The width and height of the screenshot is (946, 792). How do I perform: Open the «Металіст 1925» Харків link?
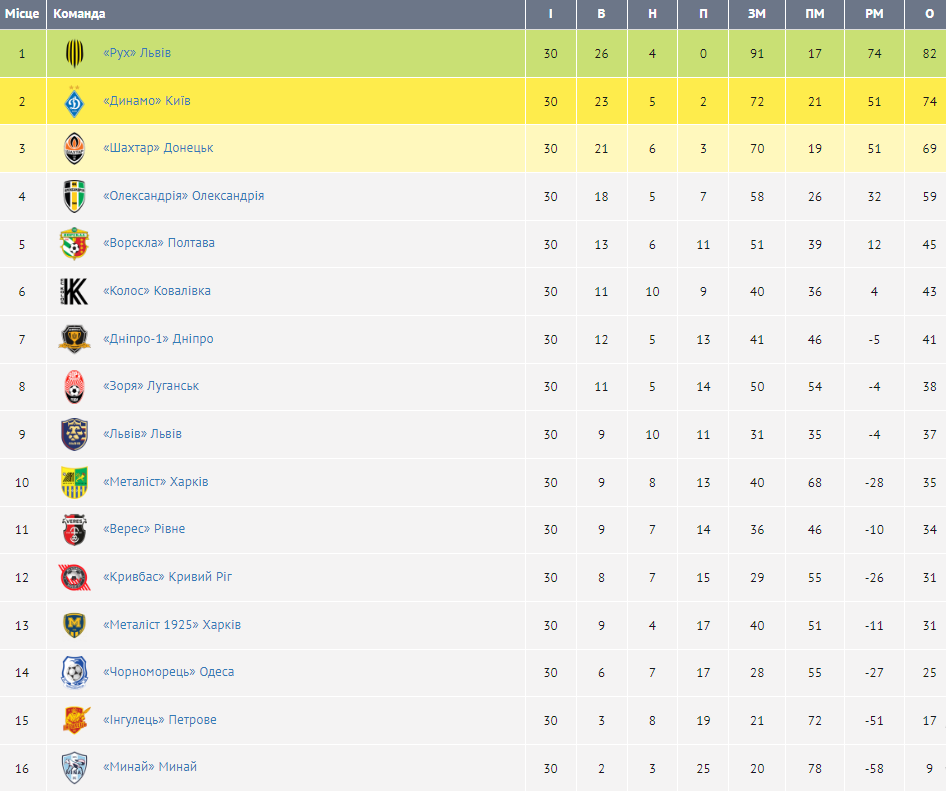point(172,625)
